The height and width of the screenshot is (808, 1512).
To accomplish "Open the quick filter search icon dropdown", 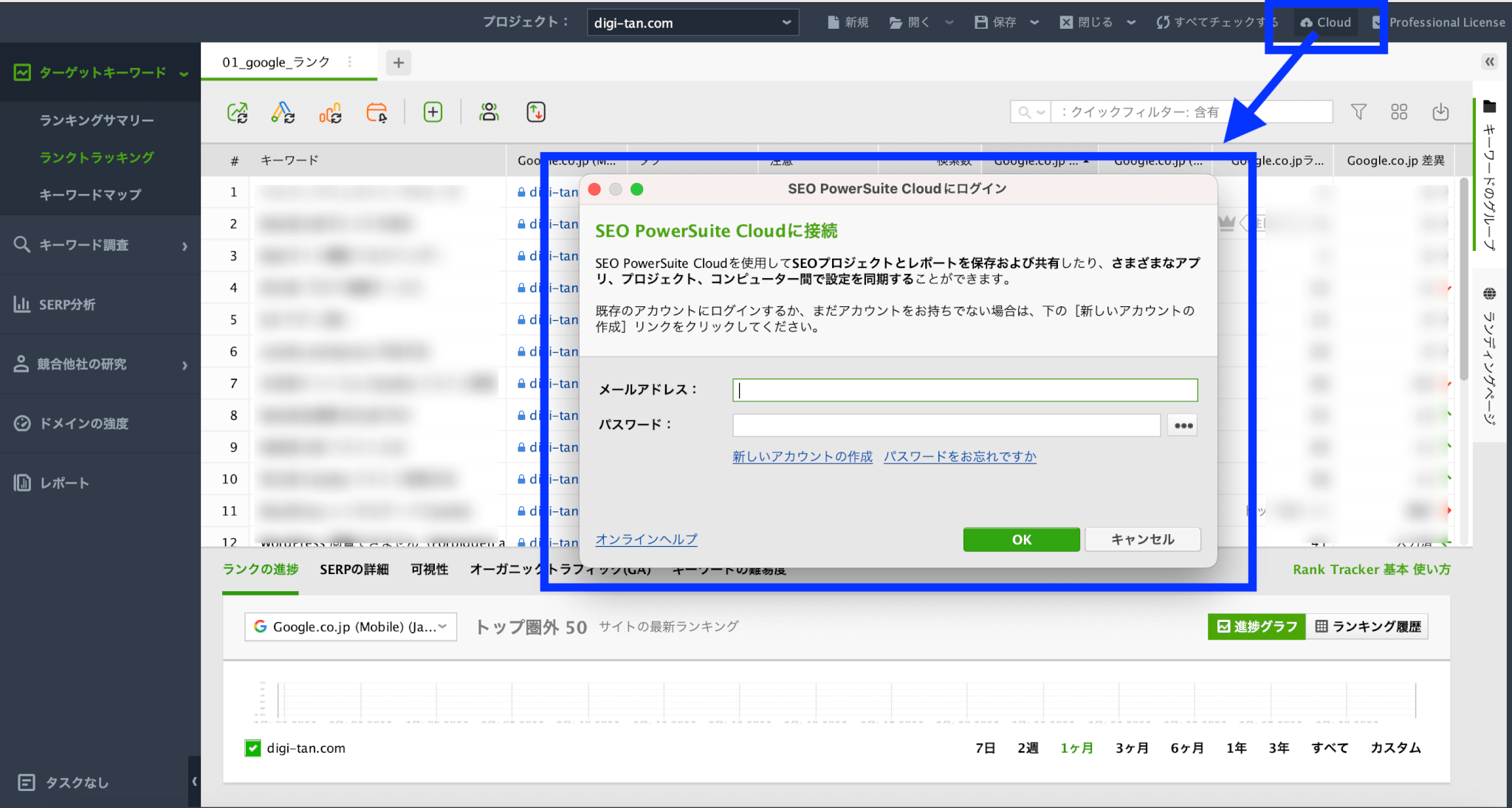I will click(1031, 112).
